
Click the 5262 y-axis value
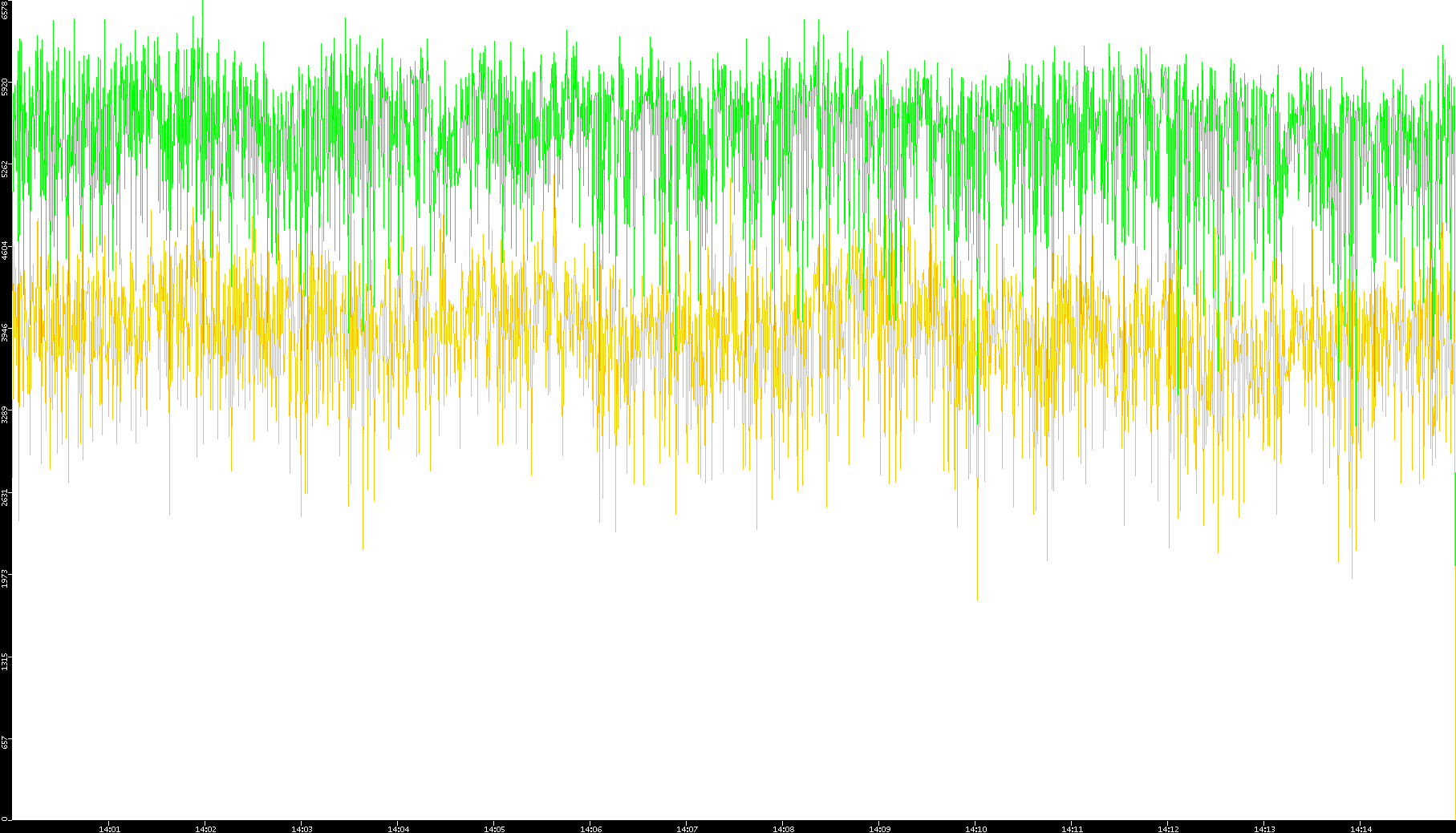tap(6, 168)
